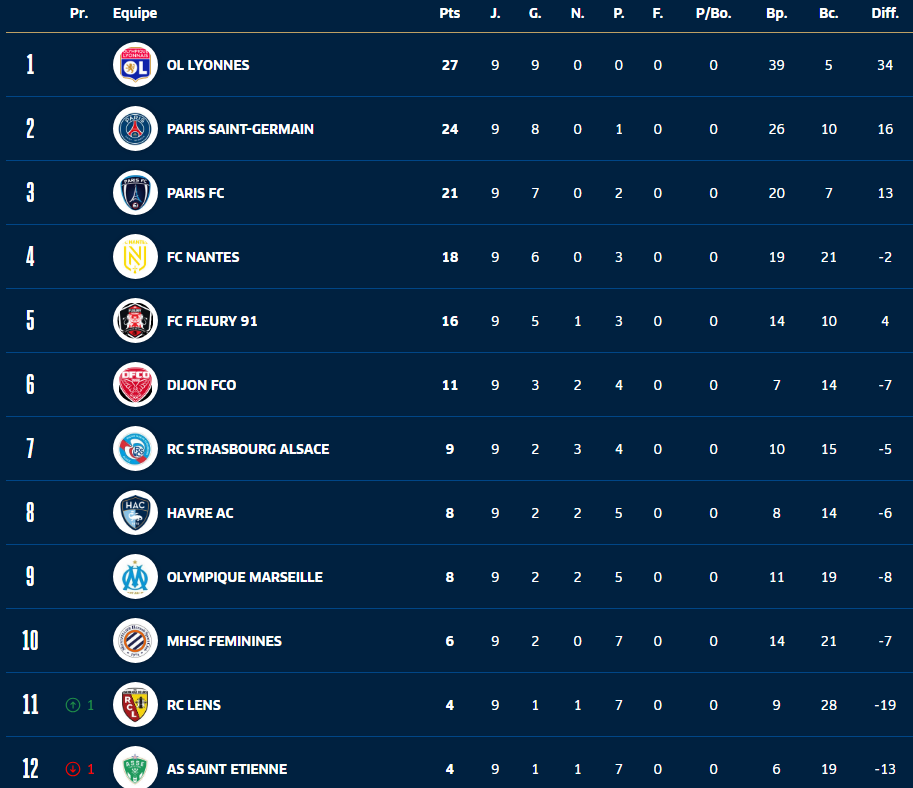The image size is (913, 788).
Task: Select the FC Nantes yellow crest
Action: (135, 257)
